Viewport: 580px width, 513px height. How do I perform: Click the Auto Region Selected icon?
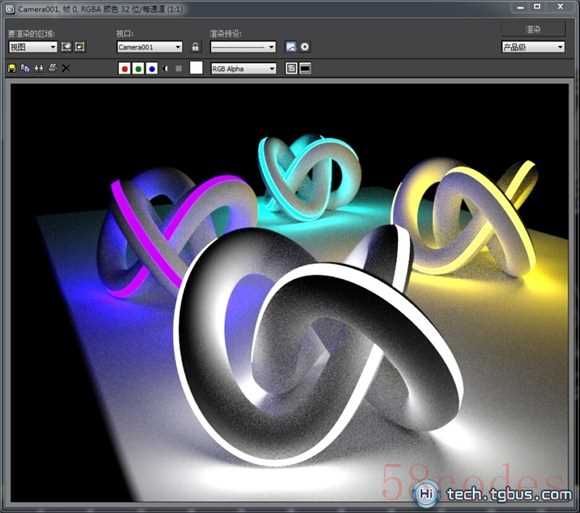(x=80, y=47)
